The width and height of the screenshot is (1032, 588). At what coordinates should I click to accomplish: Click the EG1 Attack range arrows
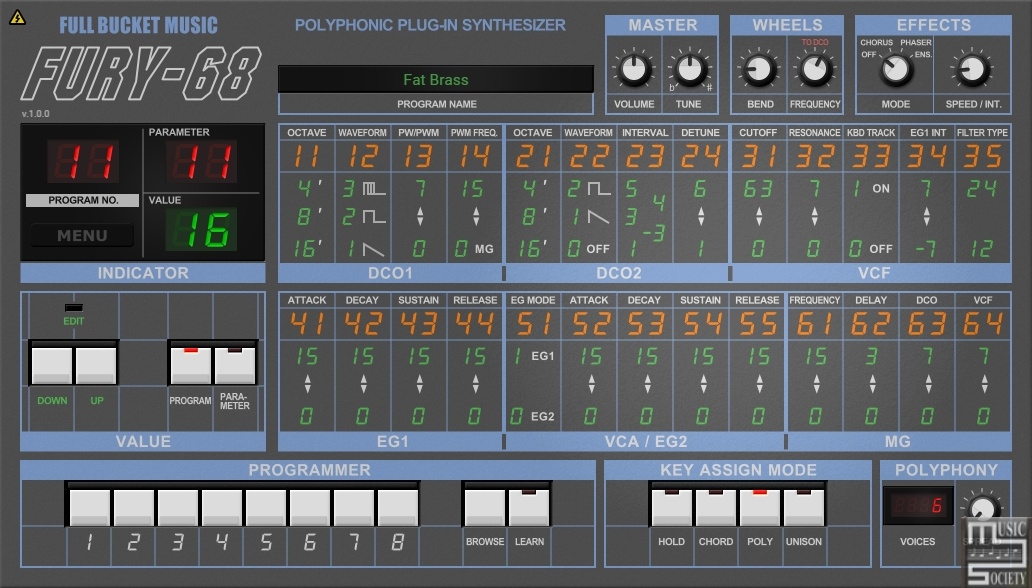[307, 384]
